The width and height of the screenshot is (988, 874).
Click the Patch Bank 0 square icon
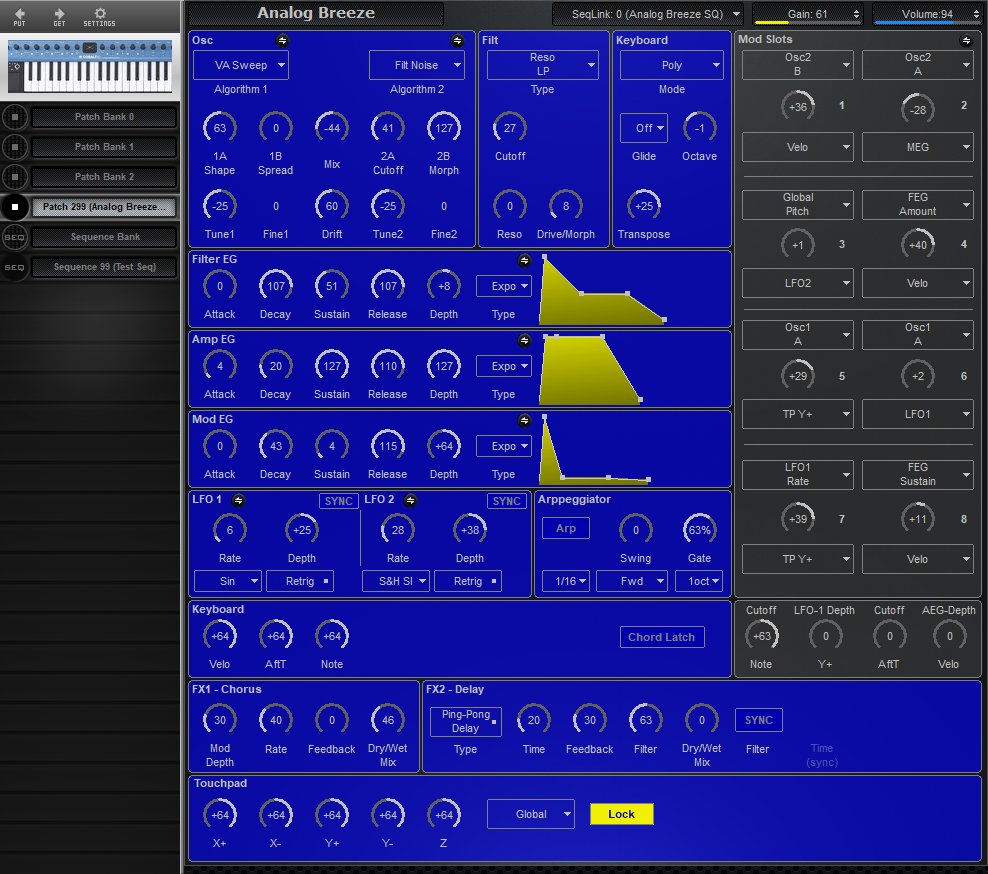(x=14, y=117)
